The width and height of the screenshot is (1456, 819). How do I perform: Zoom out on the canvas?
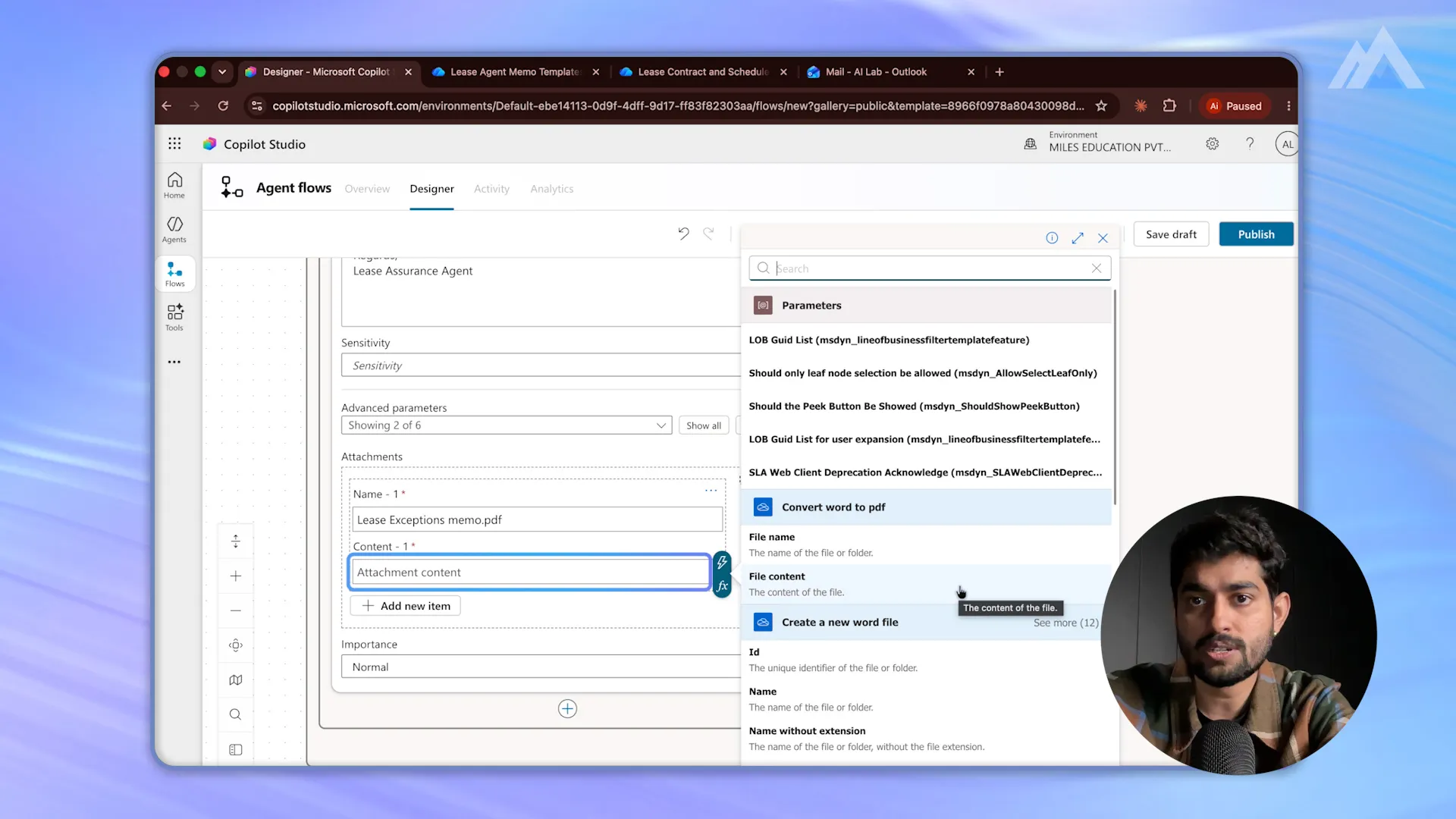[236, 610]
